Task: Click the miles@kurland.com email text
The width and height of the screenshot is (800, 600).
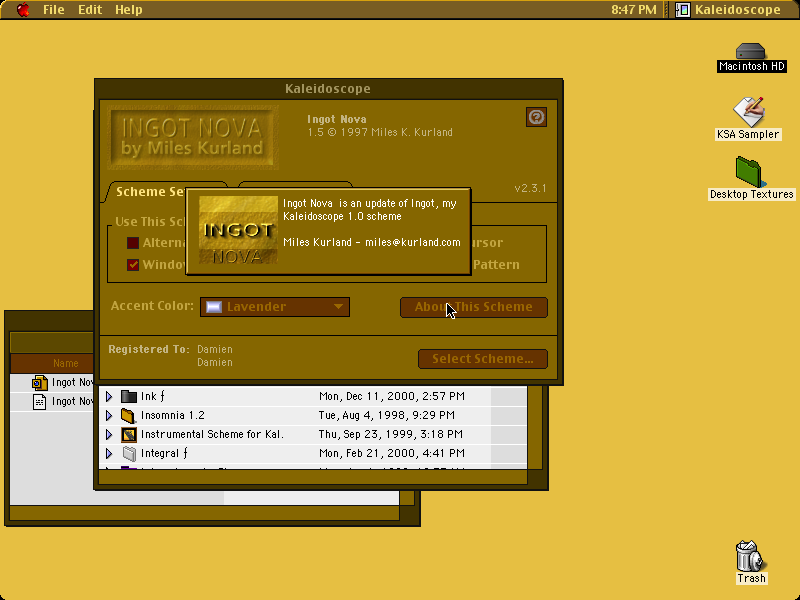Action: (413, 242)
